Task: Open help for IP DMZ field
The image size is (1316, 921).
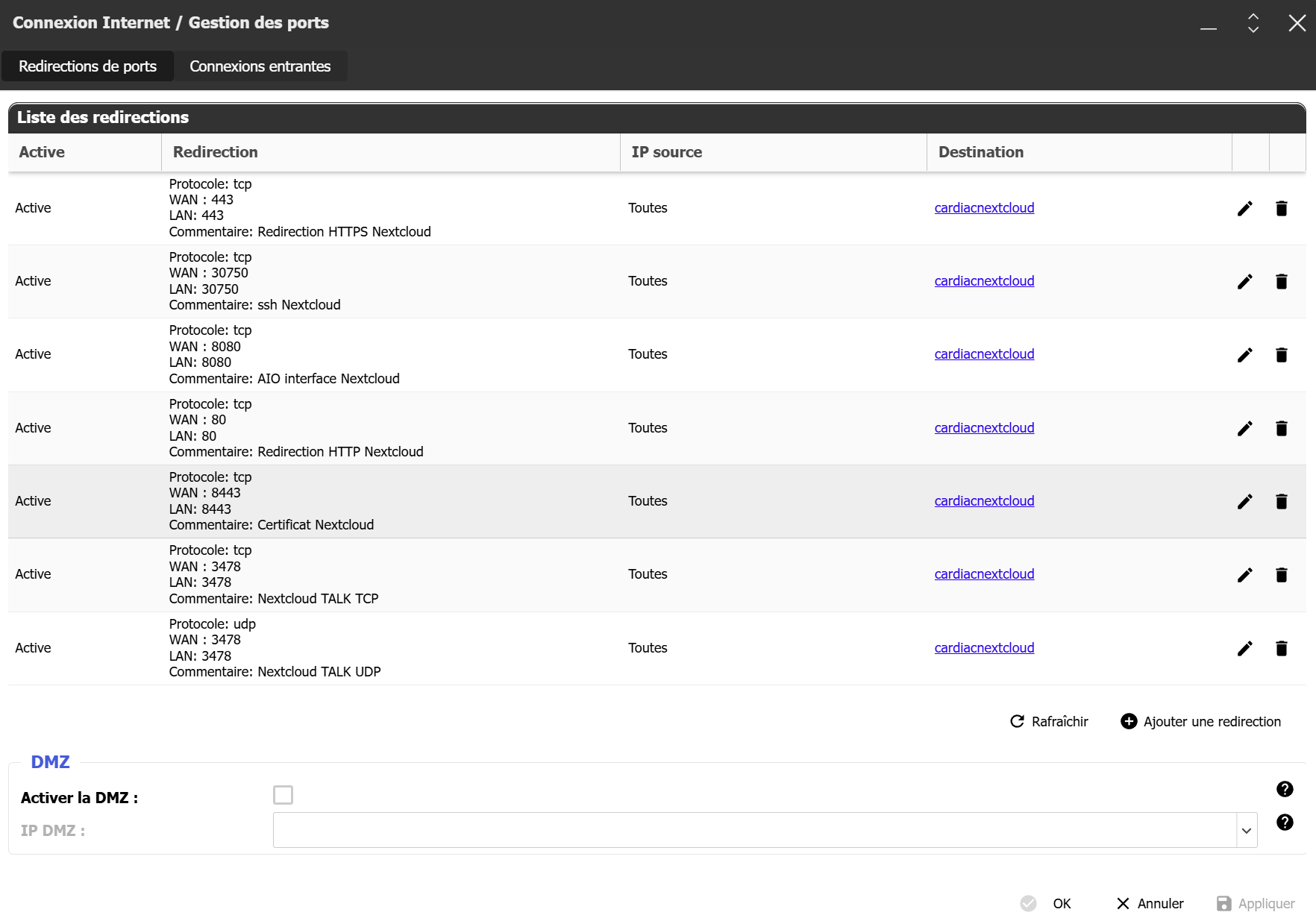Action: [1285, 822]
